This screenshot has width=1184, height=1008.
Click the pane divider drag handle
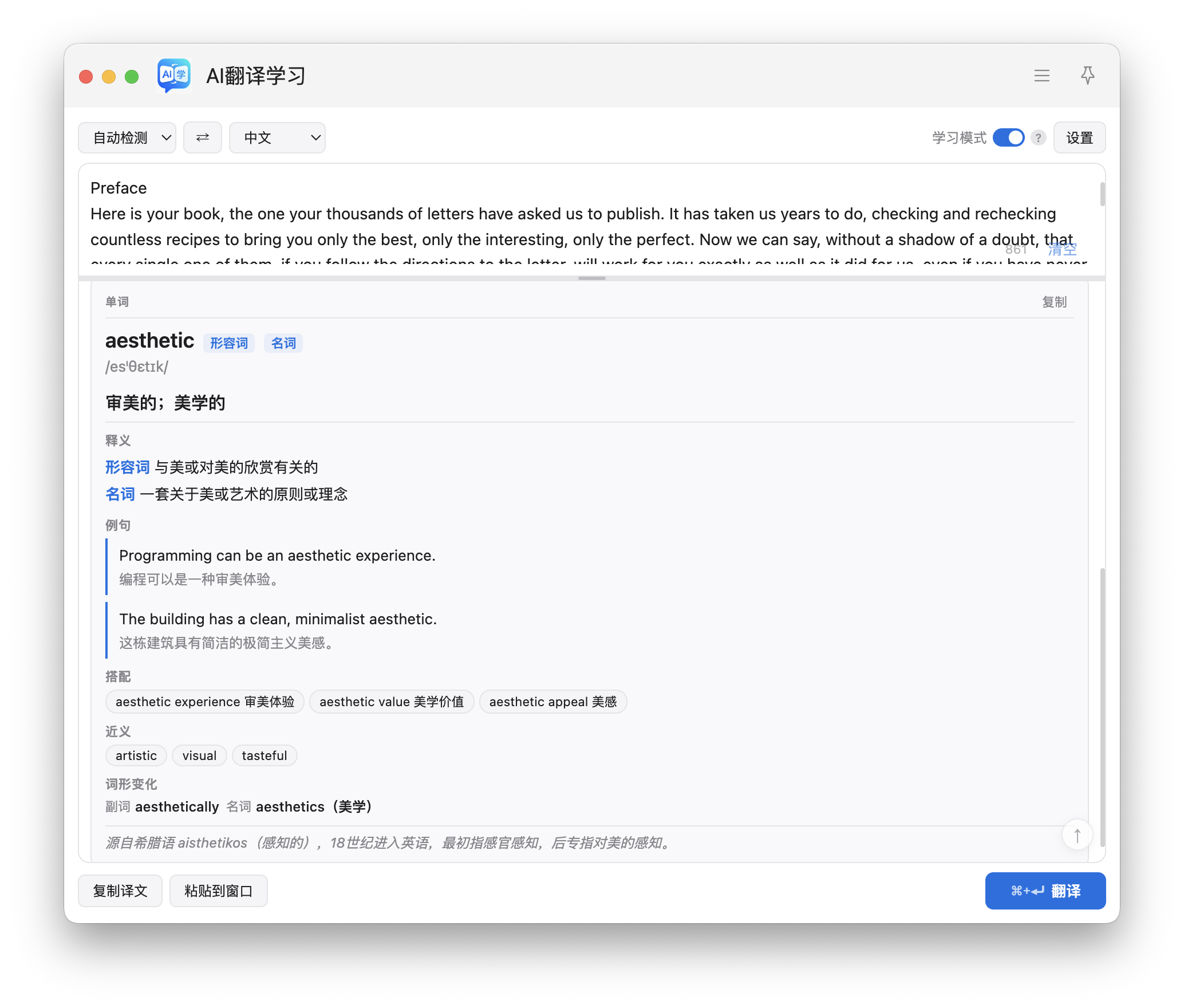(x=591, y=278)
